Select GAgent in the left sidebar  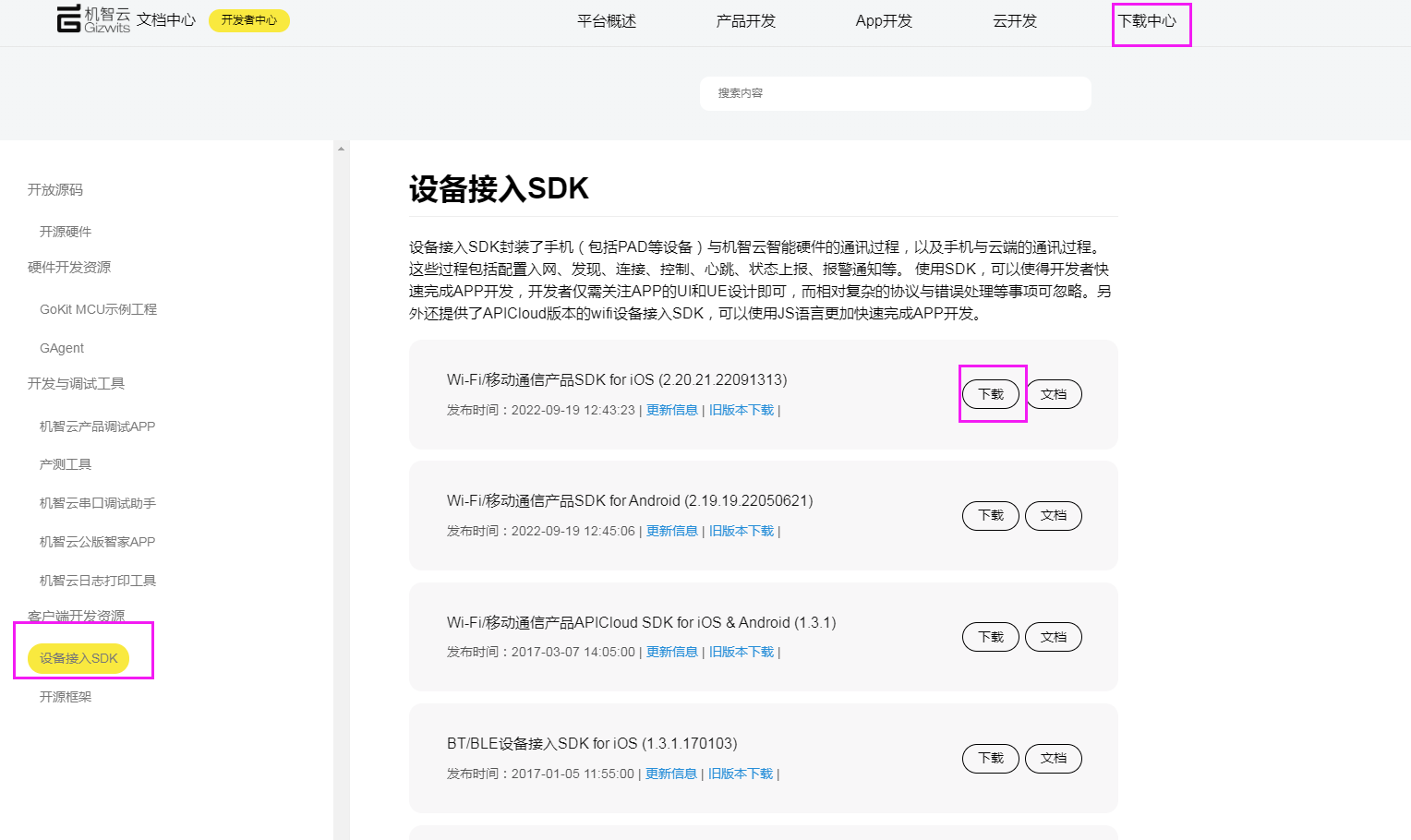pyautogui.click(x=61, y=348)
